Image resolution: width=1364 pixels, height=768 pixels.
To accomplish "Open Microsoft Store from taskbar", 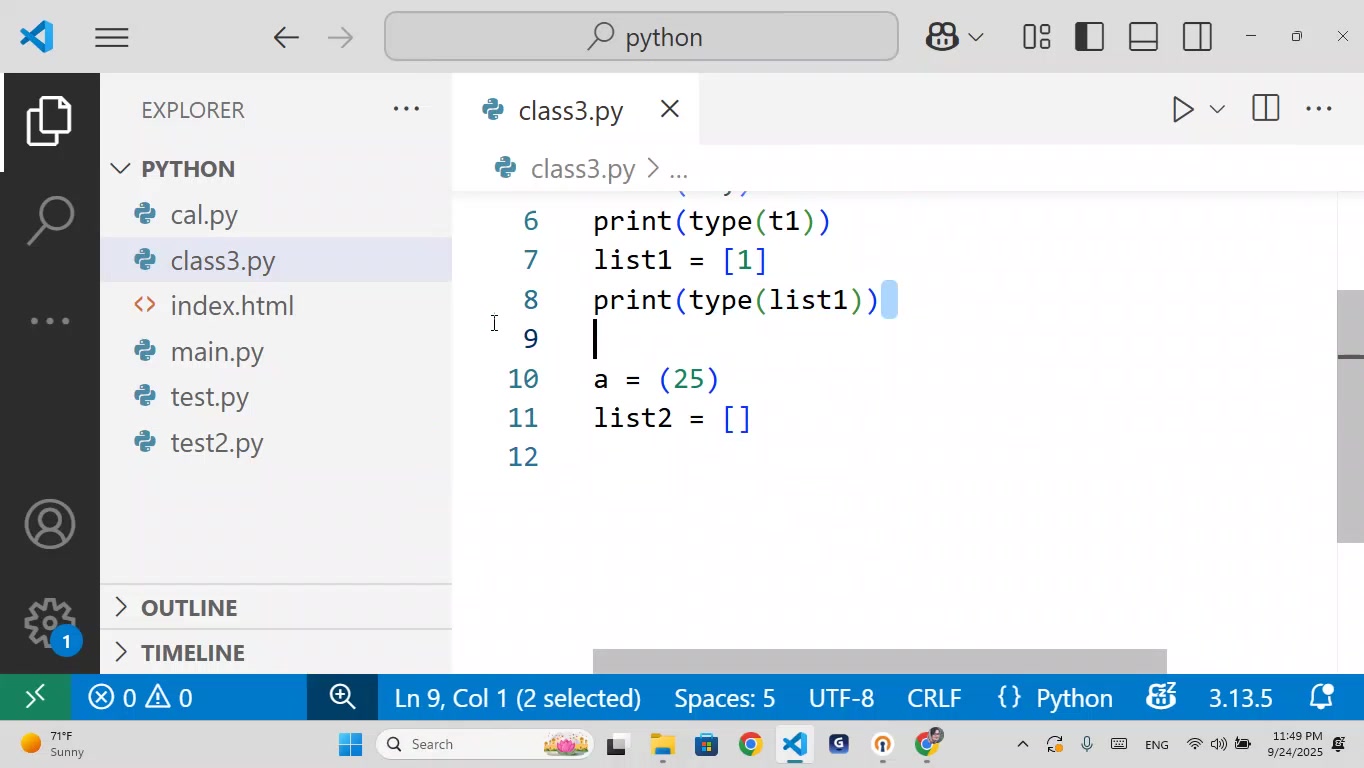I will pyautogui.click(x=706, y=744).
